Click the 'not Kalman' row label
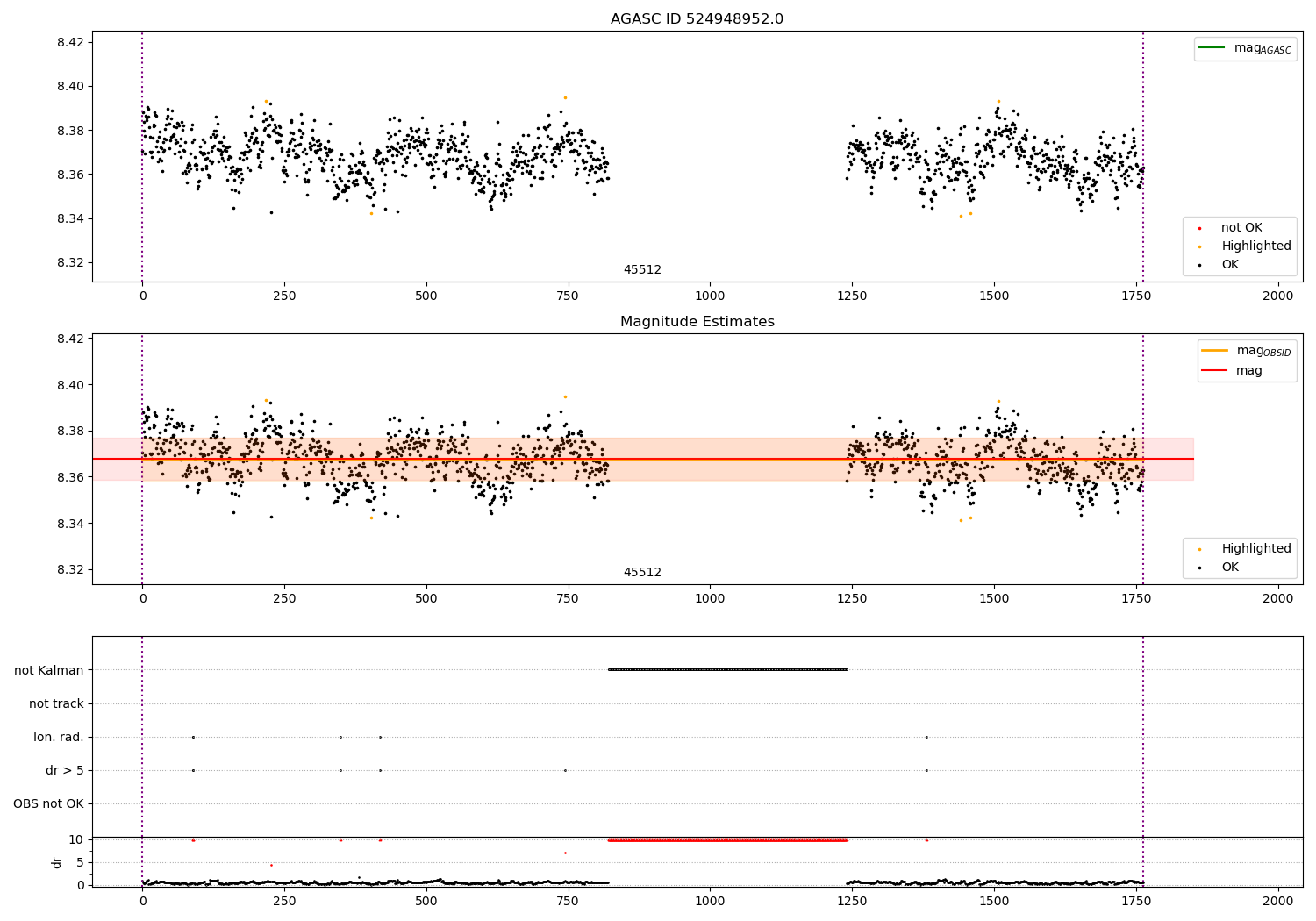 (49, 670)
